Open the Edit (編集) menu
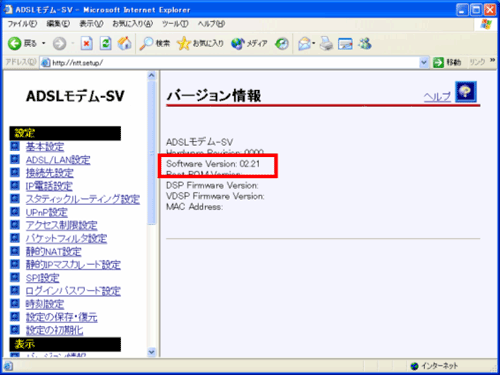The width and height of the screenshot is (500, 375). coord(58,24)
